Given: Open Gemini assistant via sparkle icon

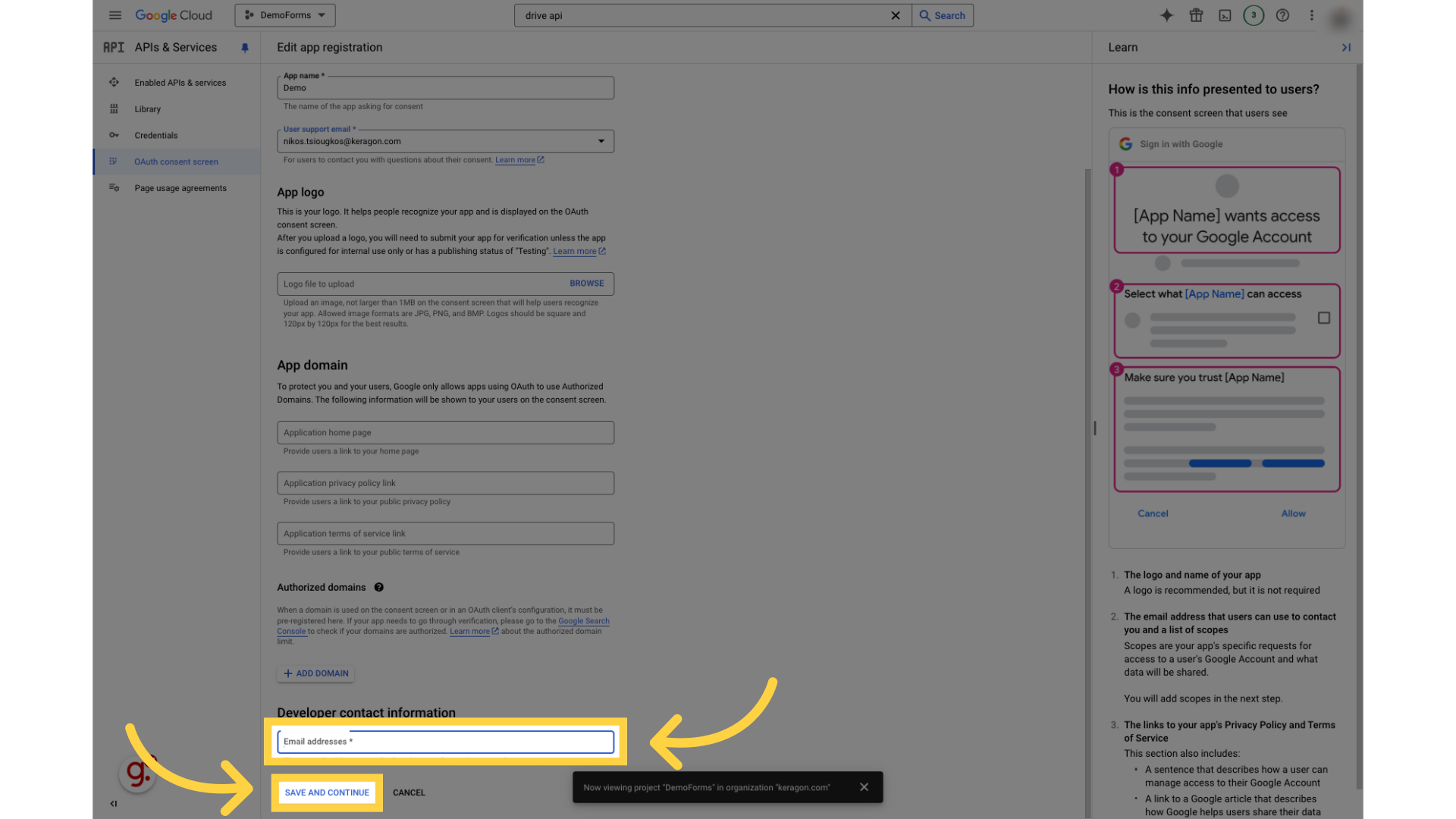Looking at the screenshot, I should coord(1167,15).
